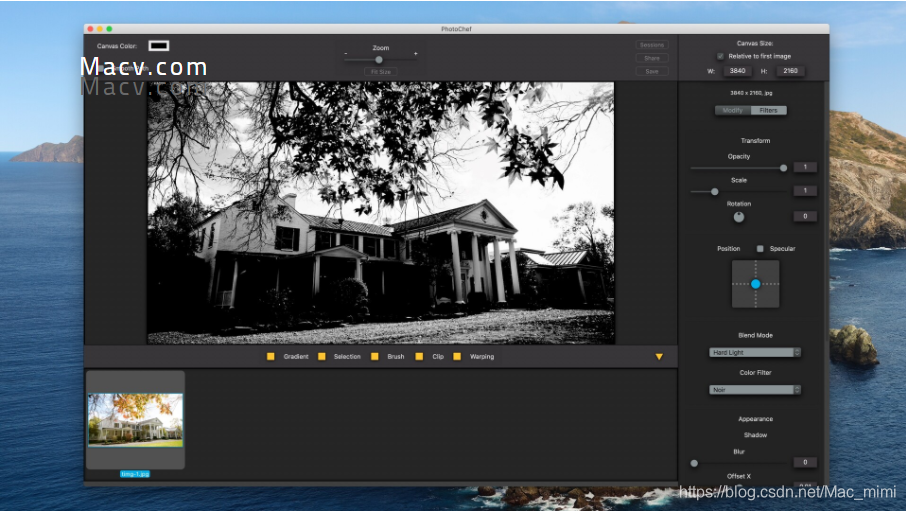
Task: Click the timg-1.jpg filename label
Action: pos(135,474)
